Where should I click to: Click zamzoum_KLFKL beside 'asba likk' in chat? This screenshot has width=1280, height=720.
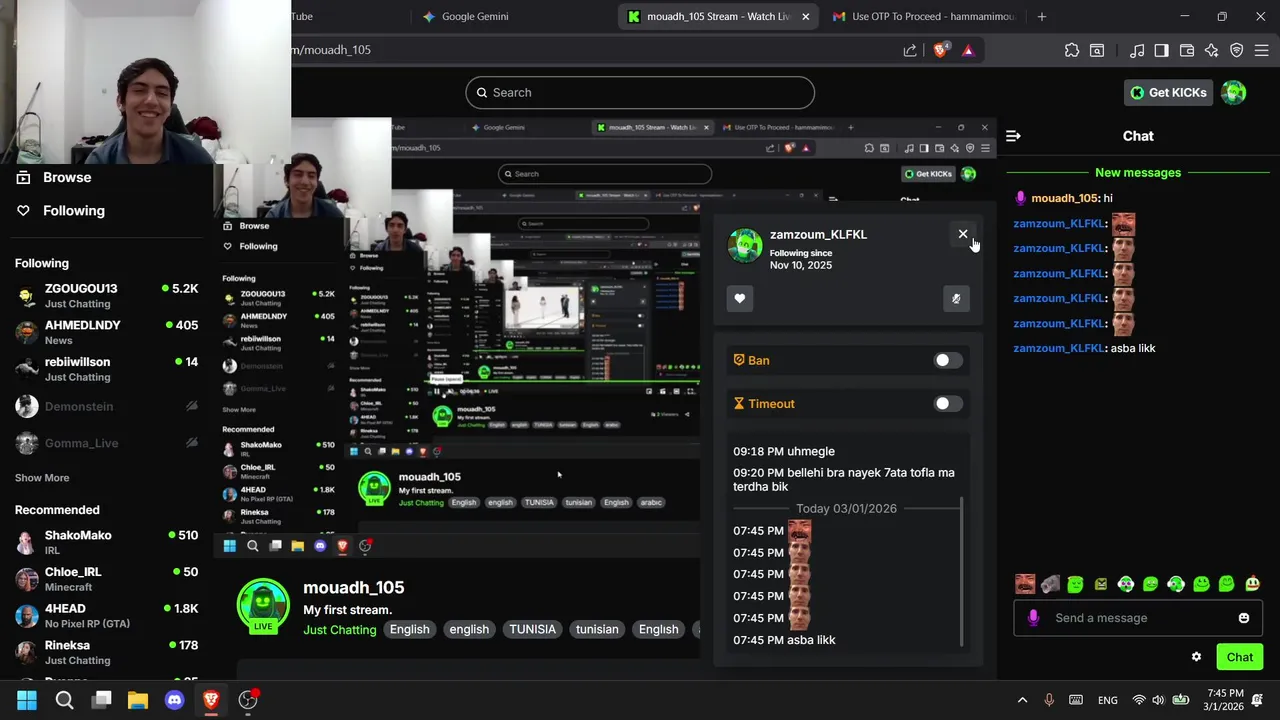[1058, 348]
